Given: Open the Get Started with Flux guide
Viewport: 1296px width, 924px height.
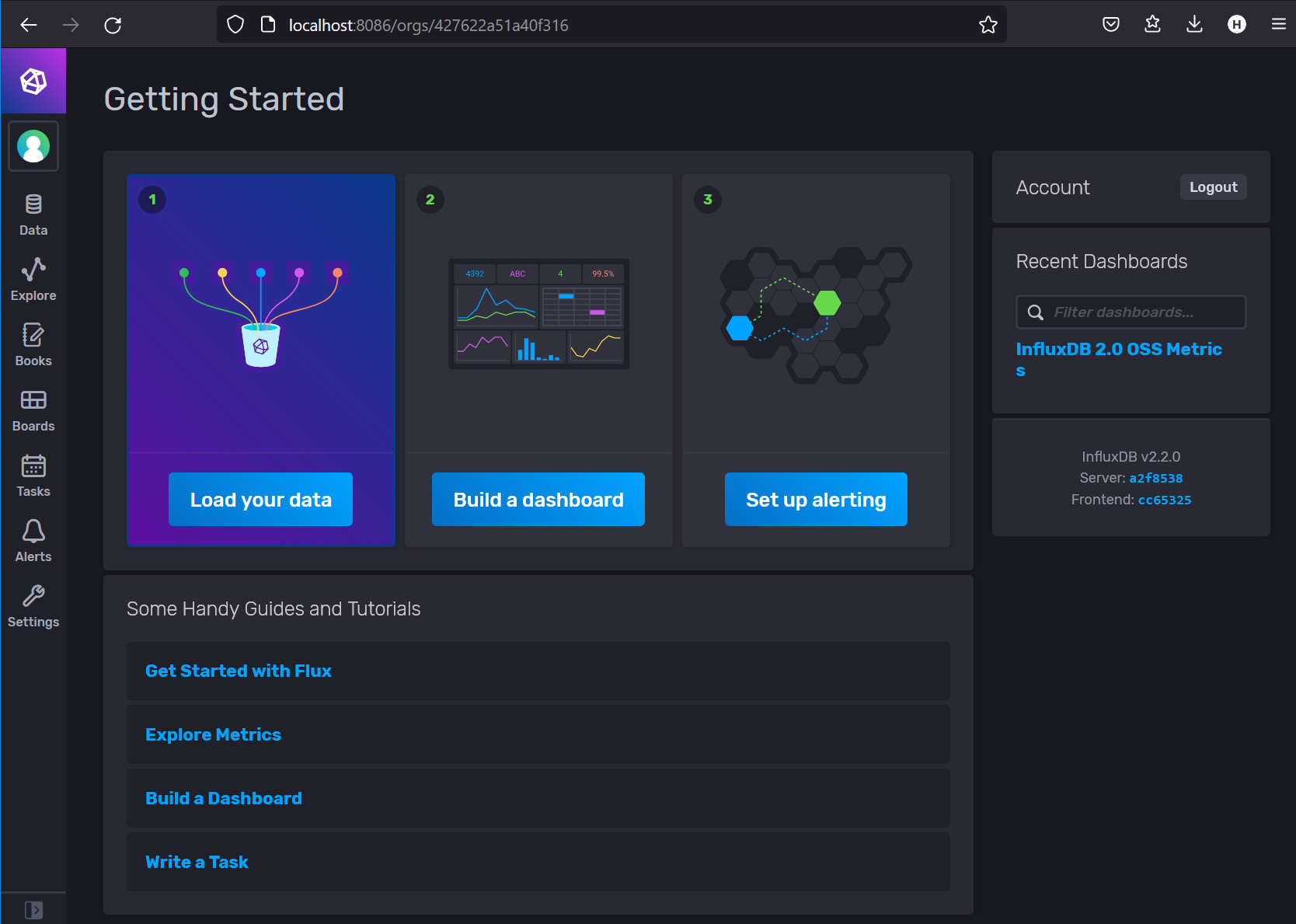Looking at the screenshot, I should pos(239,671).
